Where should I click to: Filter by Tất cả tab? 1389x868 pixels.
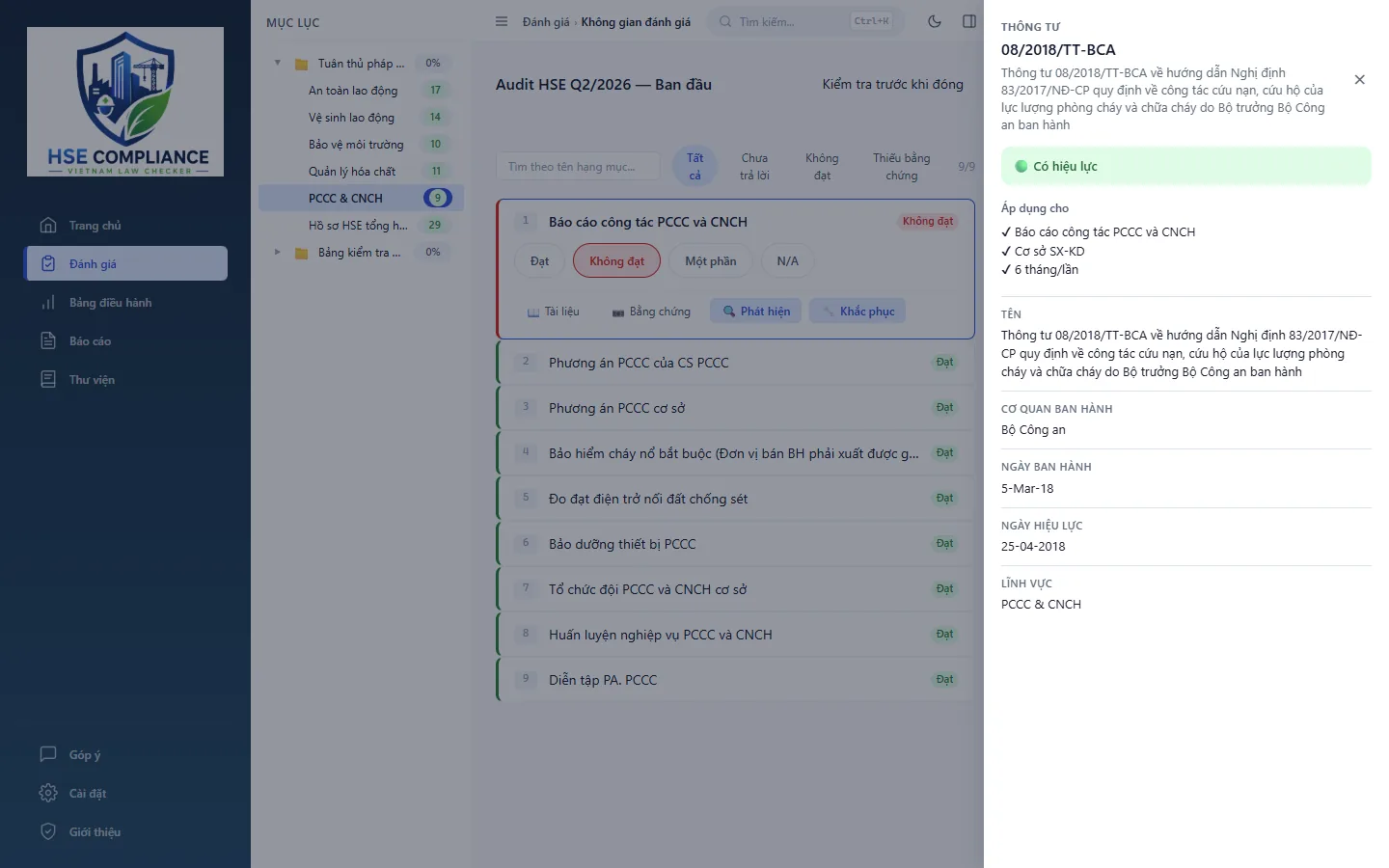(x=694, y=166)
